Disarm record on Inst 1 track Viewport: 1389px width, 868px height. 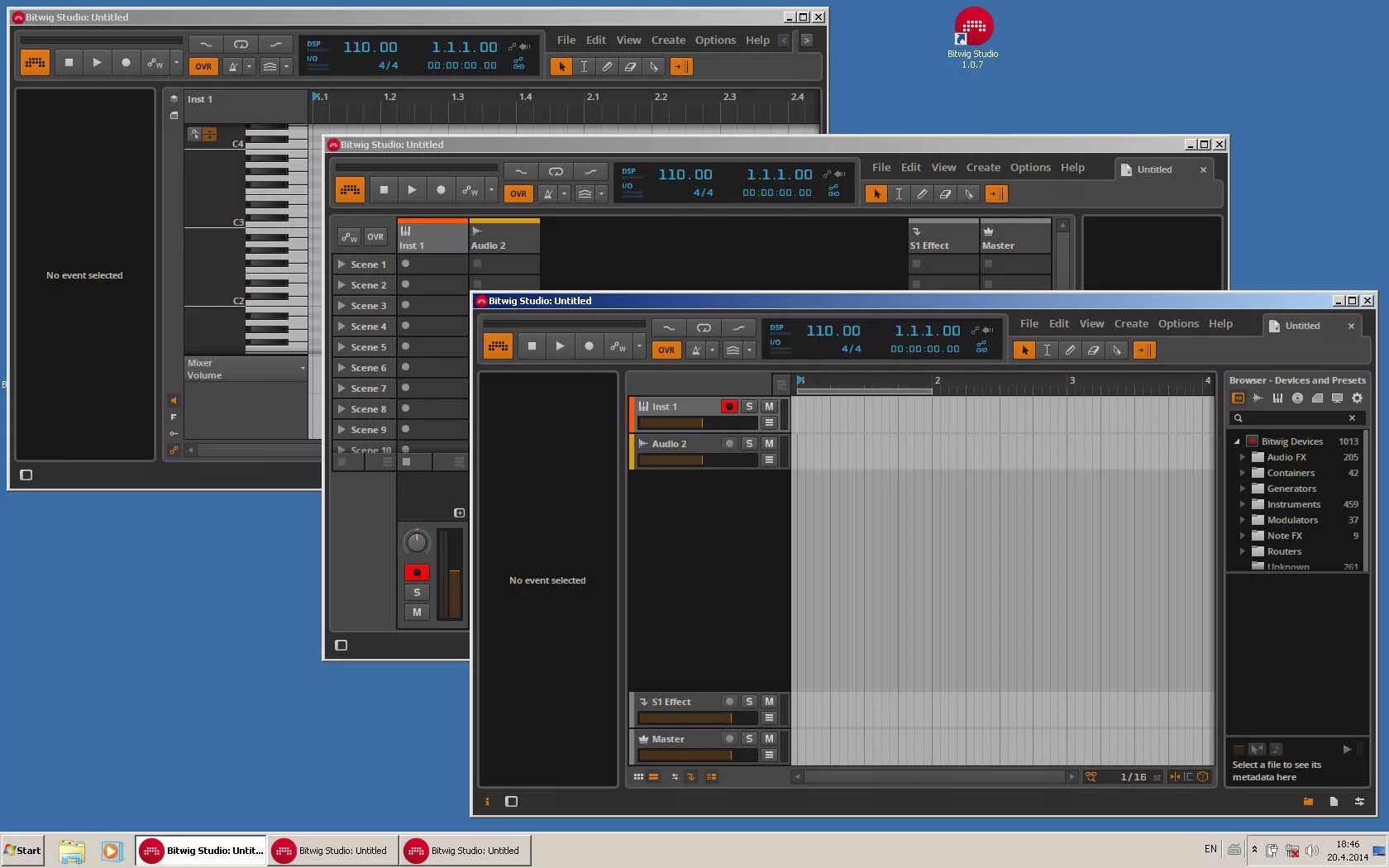(729, 407)
